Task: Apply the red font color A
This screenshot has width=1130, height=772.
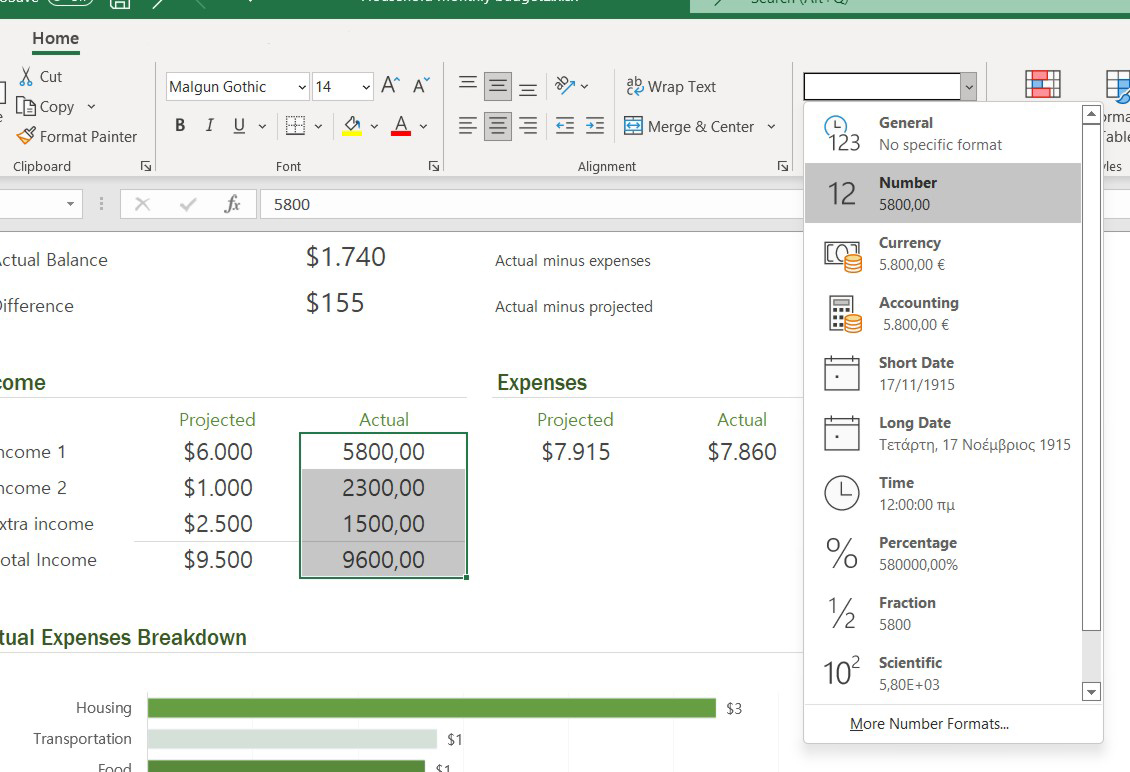Action: tap(401, 125)
